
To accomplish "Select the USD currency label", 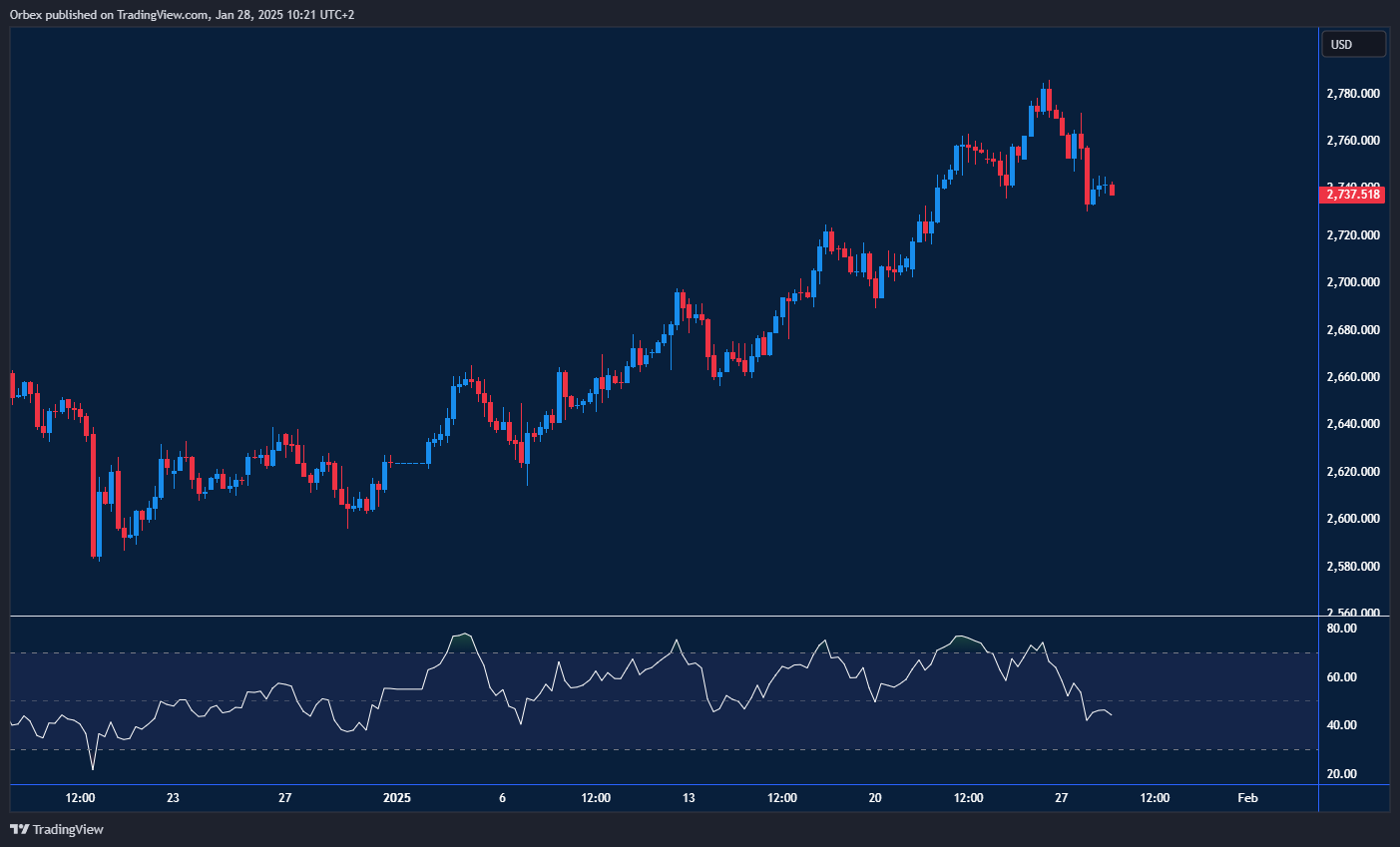I will pyautogui.click(x=1353, y=44).
